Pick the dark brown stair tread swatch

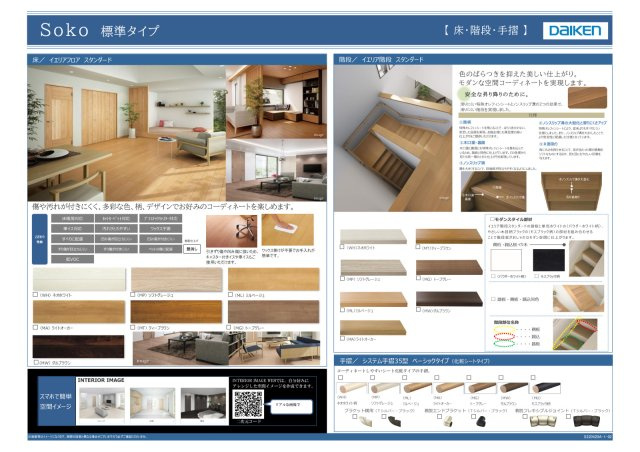[x=449, y=299]
